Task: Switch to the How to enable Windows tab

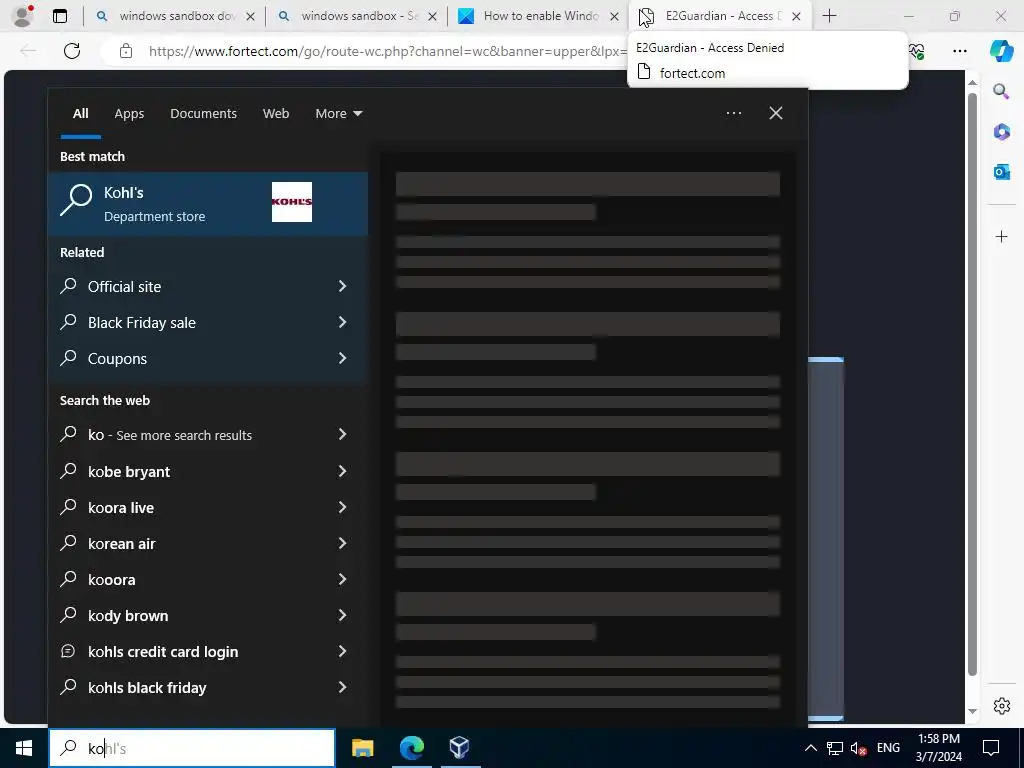Action: [x=539, y=16]
